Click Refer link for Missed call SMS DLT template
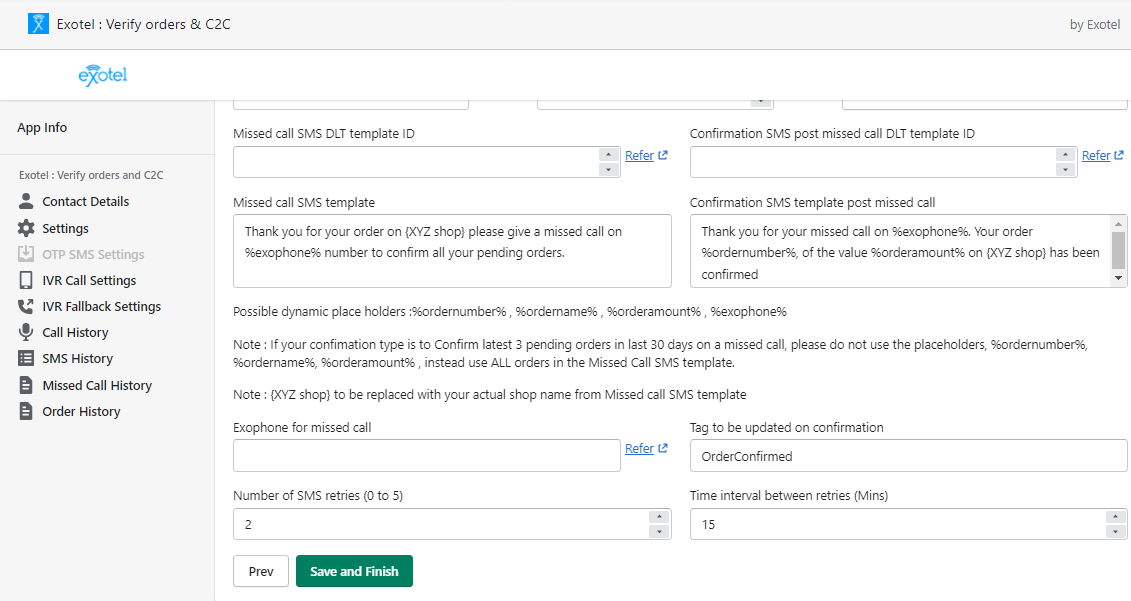This screenshot has width=1131, height=601. coord(639,155)
